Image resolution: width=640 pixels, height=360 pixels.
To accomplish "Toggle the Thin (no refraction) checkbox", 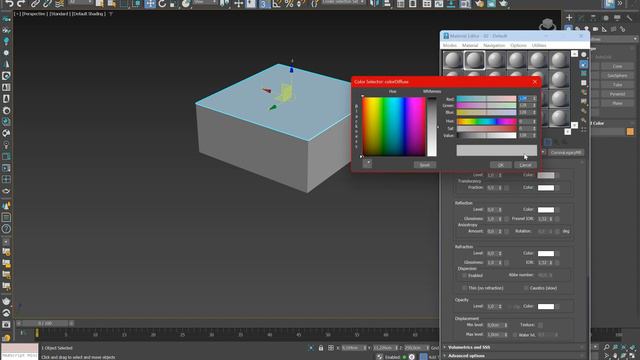I will point(464,288).
